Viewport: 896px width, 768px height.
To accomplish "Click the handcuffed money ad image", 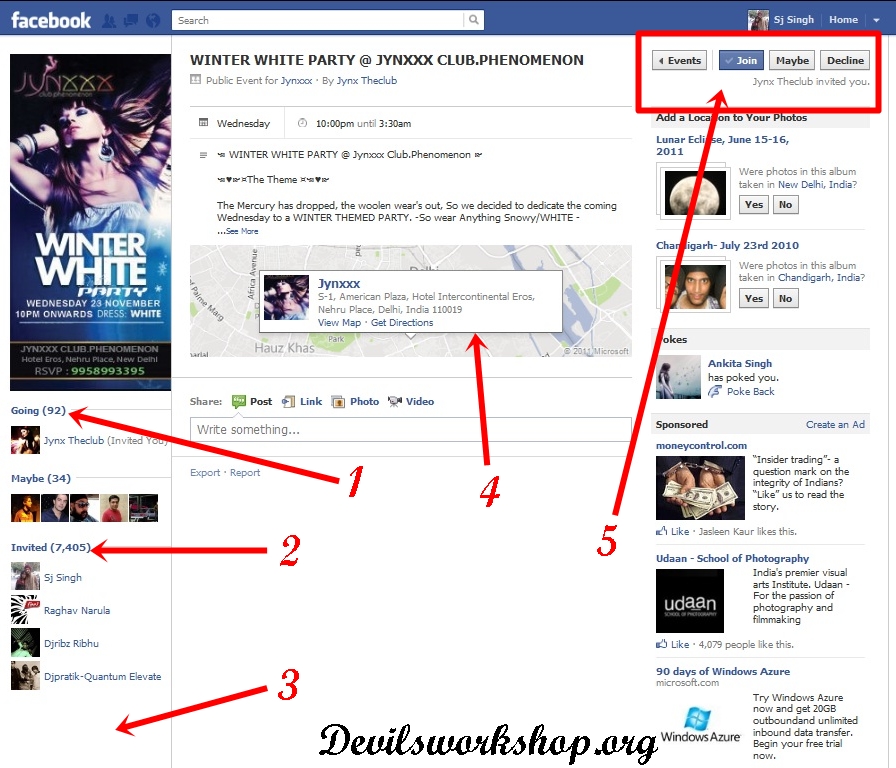I will (x=700, y=487).
